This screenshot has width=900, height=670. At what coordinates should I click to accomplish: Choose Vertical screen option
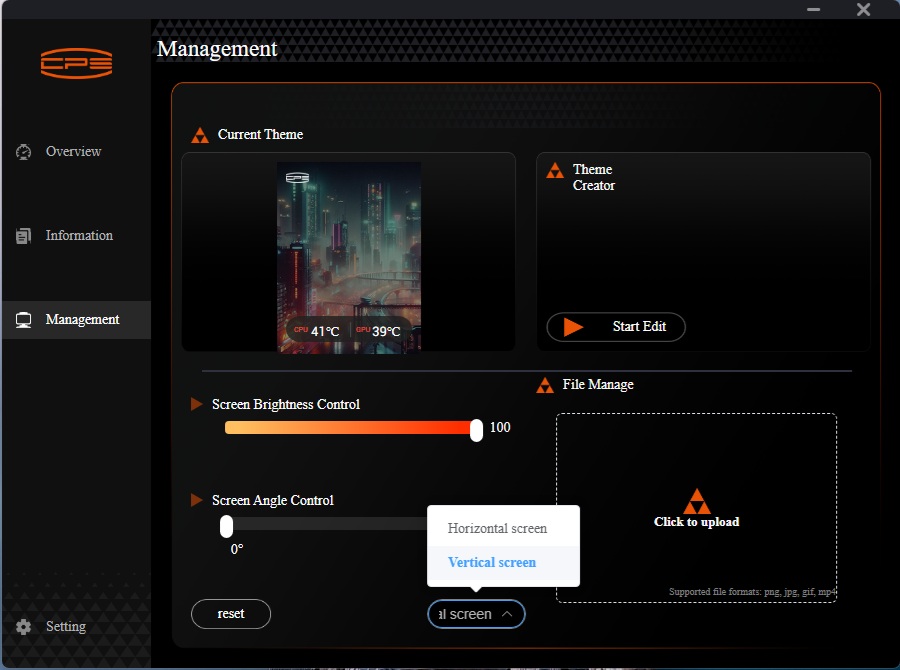(x=503, y=563)
